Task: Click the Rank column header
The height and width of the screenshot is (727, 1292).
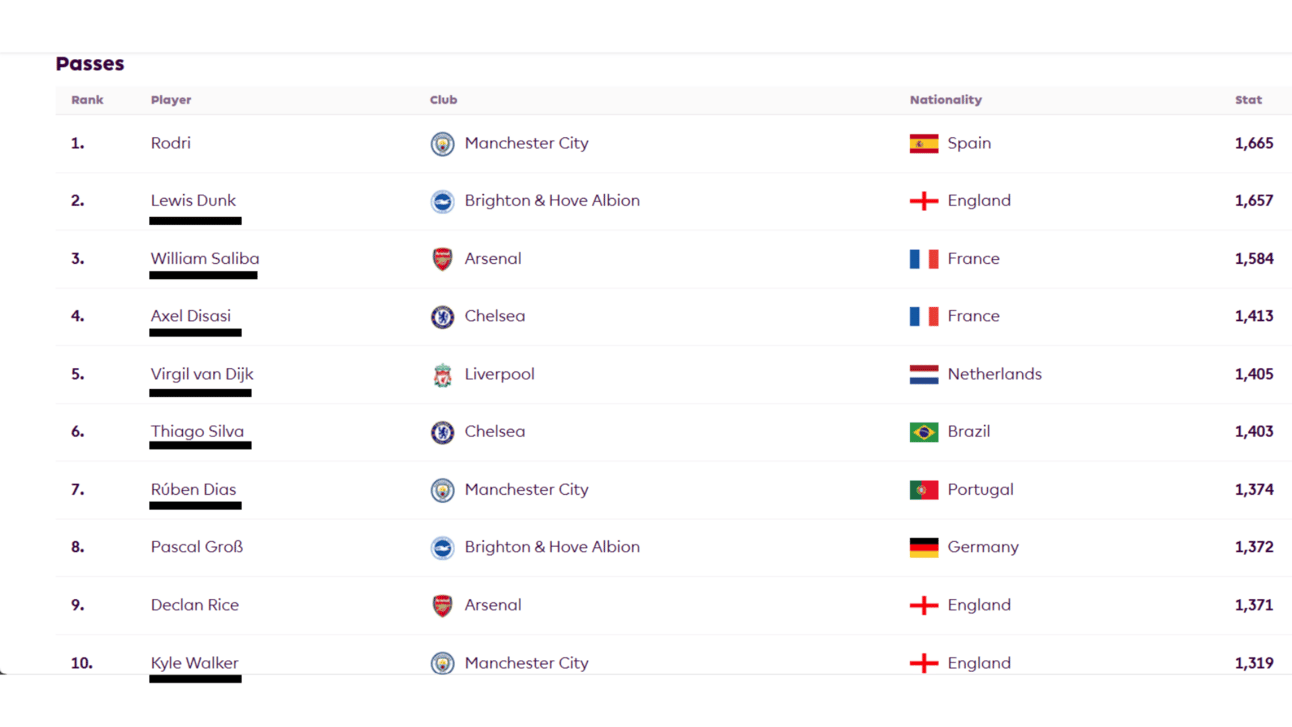Action: pyautogui.click(x=87, y=100)
